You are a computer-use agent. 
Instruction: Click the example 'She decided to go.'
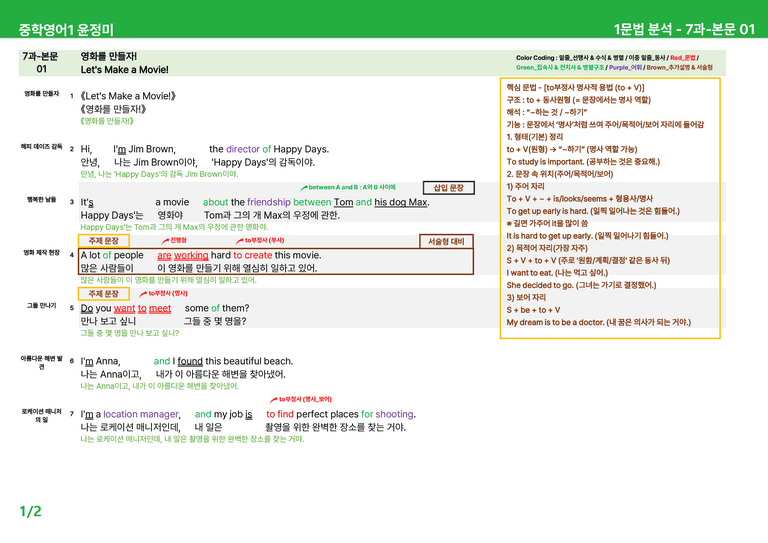coord(540,285)
